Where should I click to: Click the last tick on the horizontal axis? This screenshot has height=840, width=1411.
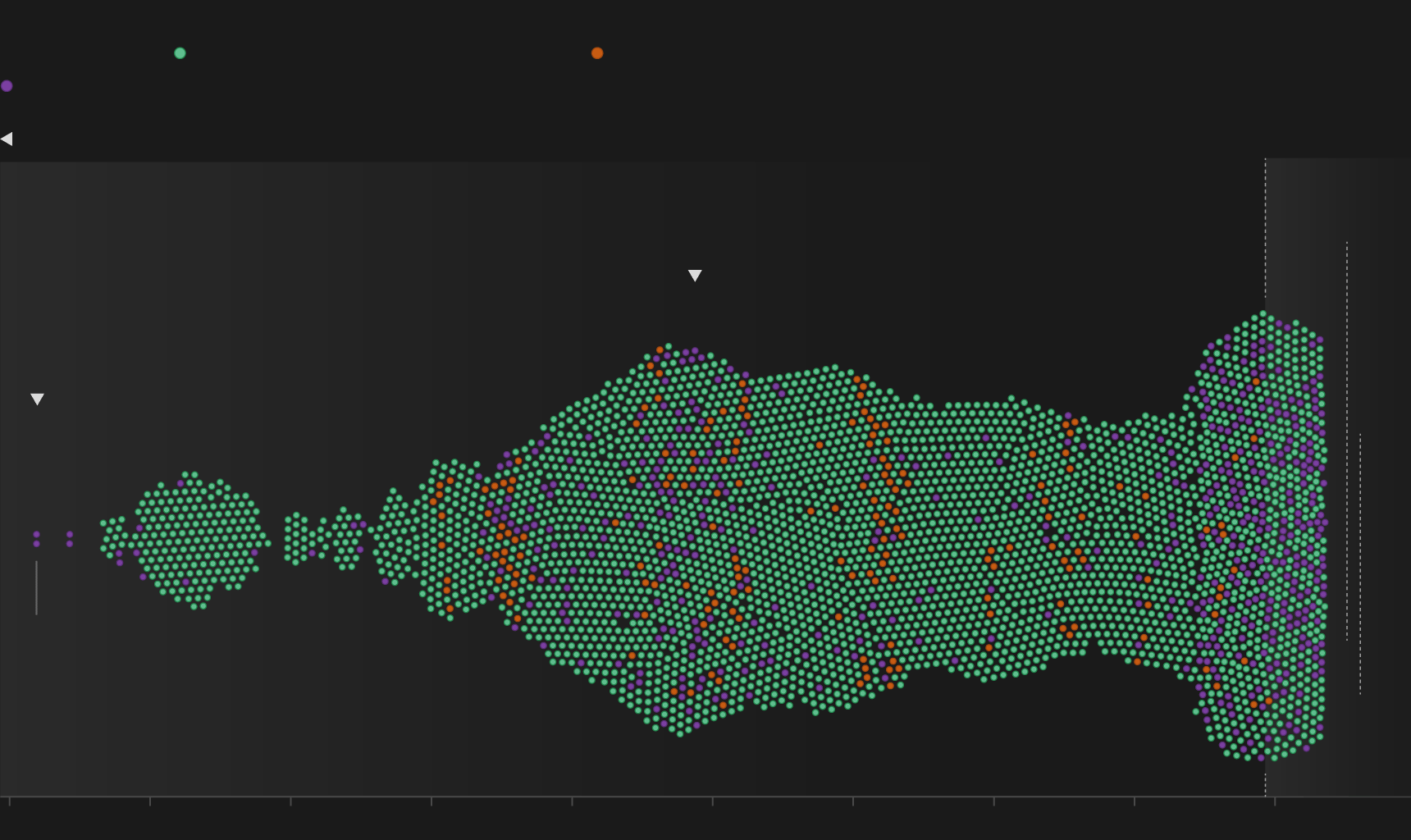click(1275, 801)
